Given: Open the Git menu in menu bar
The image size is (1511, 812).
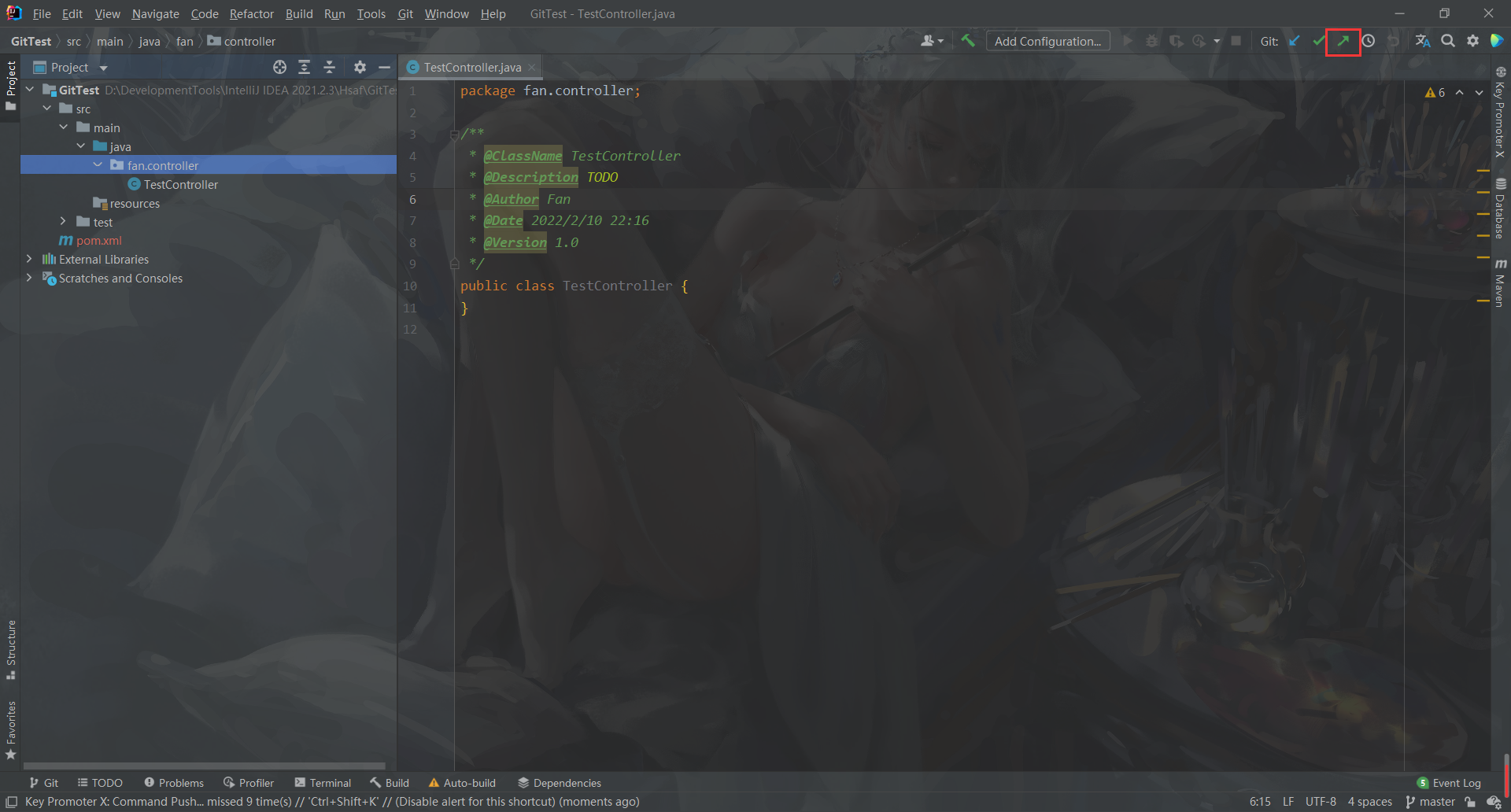Looking at the screenshot, I should tap(405, 14).
